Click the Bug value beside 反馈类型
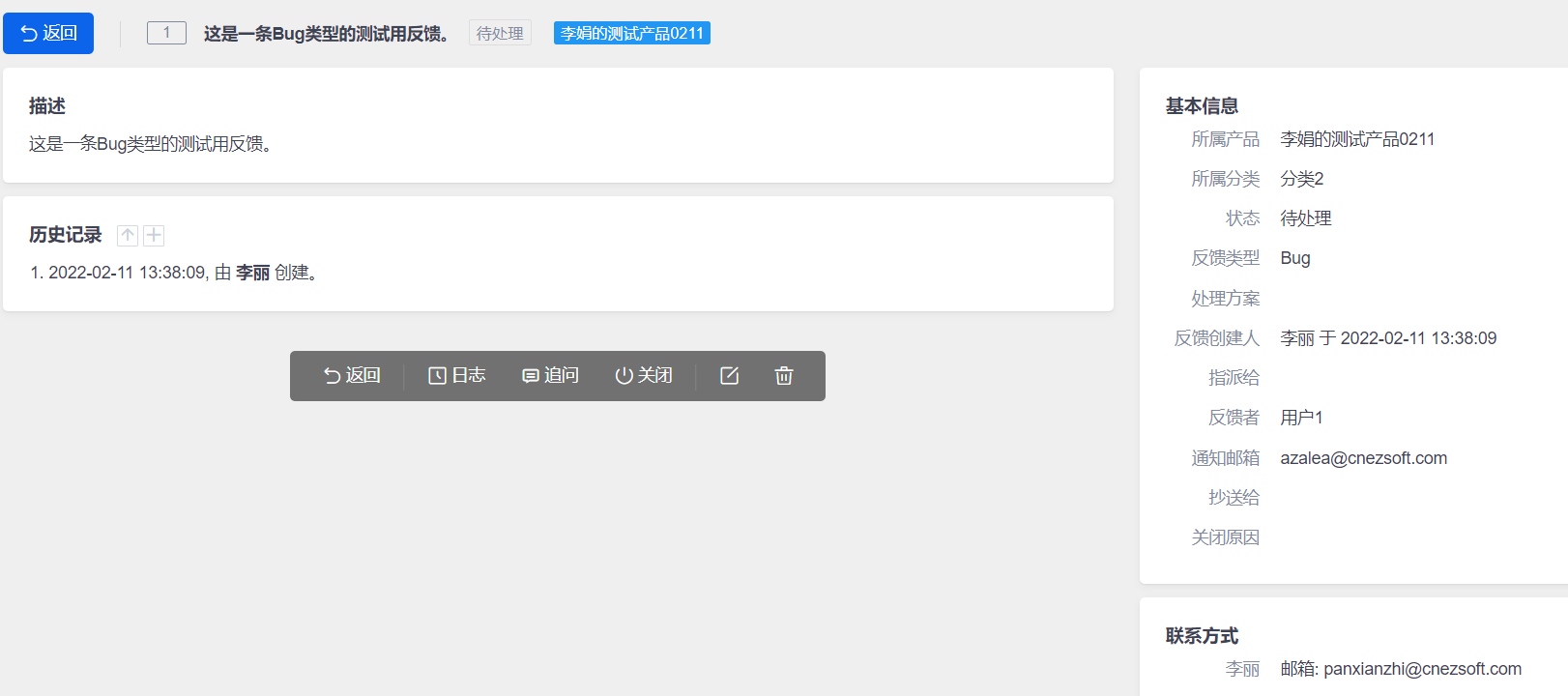Viewport: 1568px width, 696px height. (1295, 258)
